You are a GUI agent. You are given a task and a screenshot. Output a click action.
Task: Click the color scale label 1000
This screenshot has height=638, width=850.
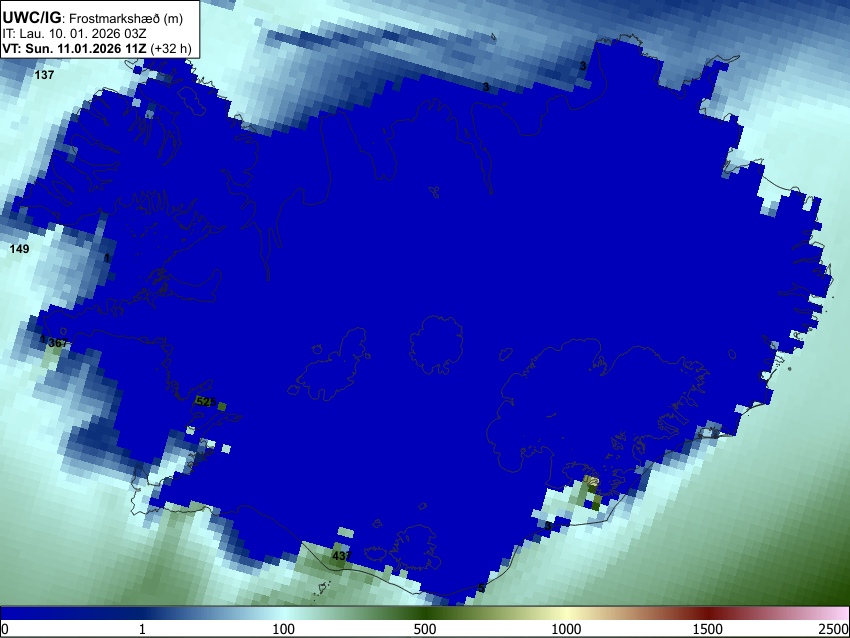[x=566, y=629]
